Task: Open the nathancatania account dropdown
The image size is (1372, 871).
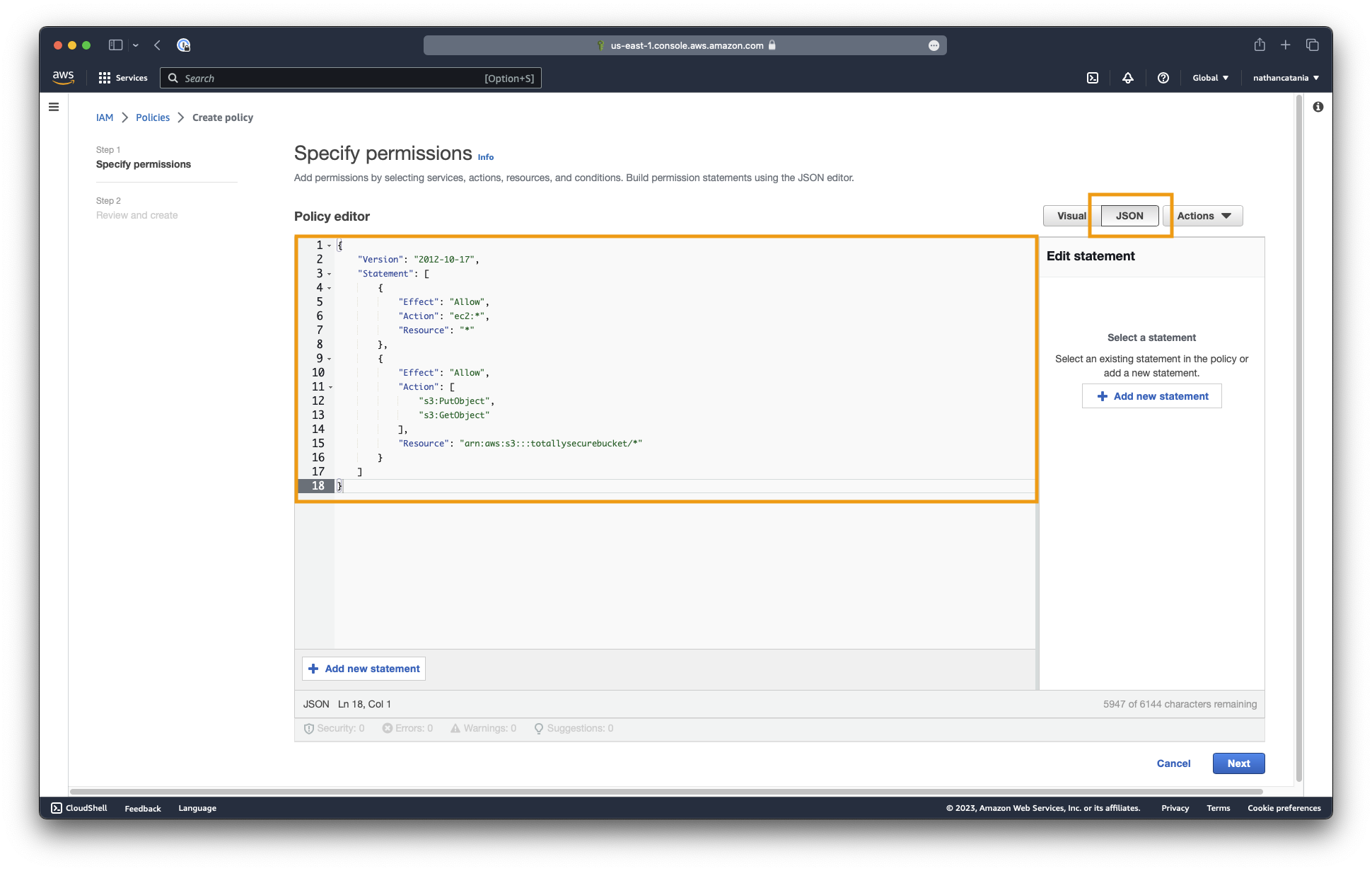Action: pos(1286,78)
